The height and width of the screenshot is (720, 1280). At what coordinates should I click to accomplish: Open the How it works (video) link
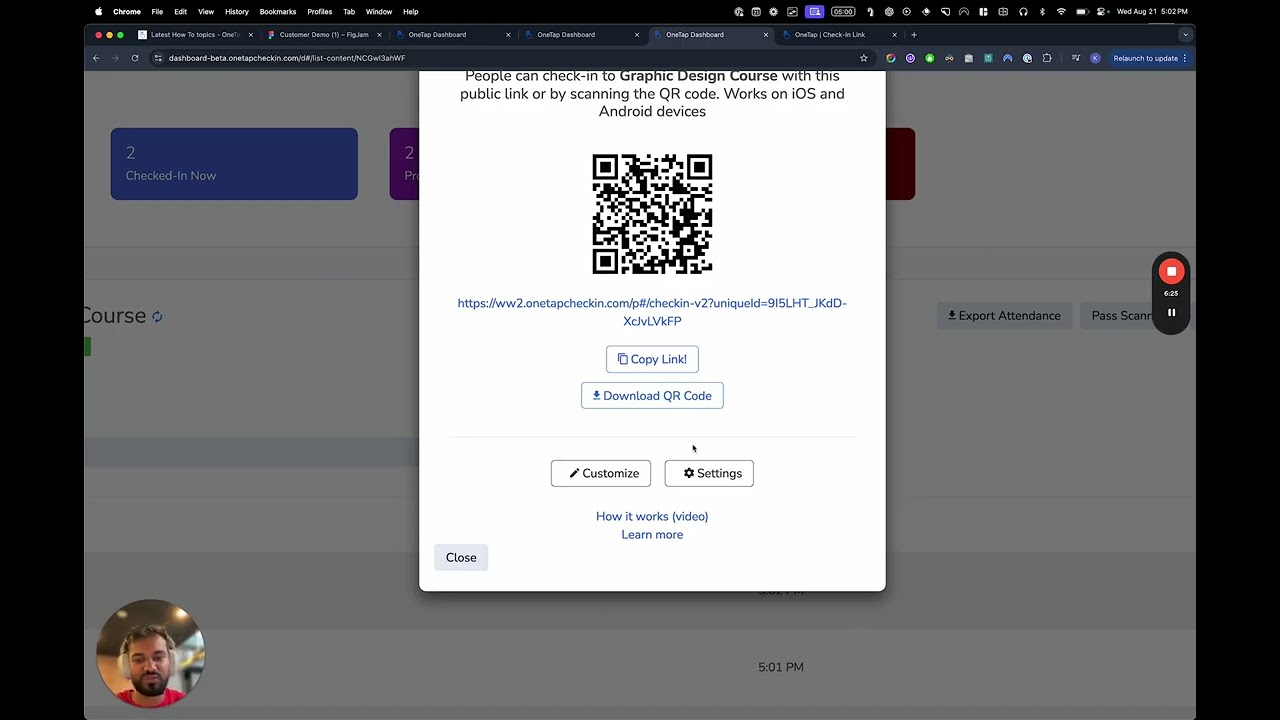(x=652, y=516)
